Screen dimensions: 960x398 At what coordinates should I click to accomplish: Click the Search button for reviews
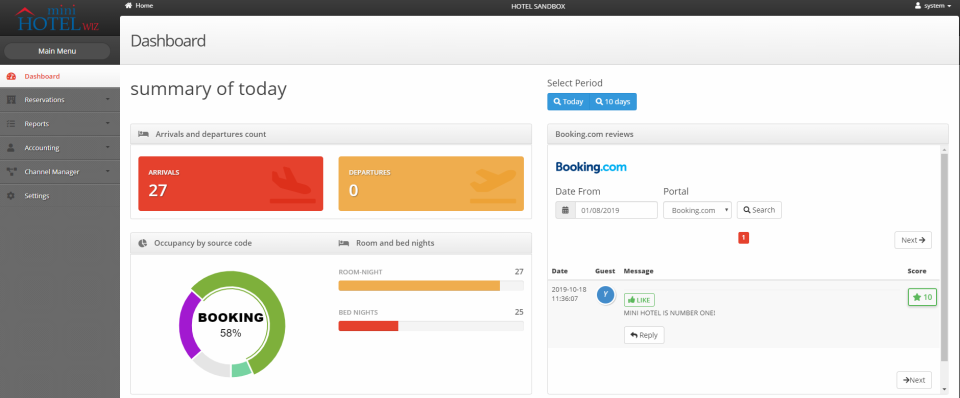pyautogui.click(x=759, y=210)
